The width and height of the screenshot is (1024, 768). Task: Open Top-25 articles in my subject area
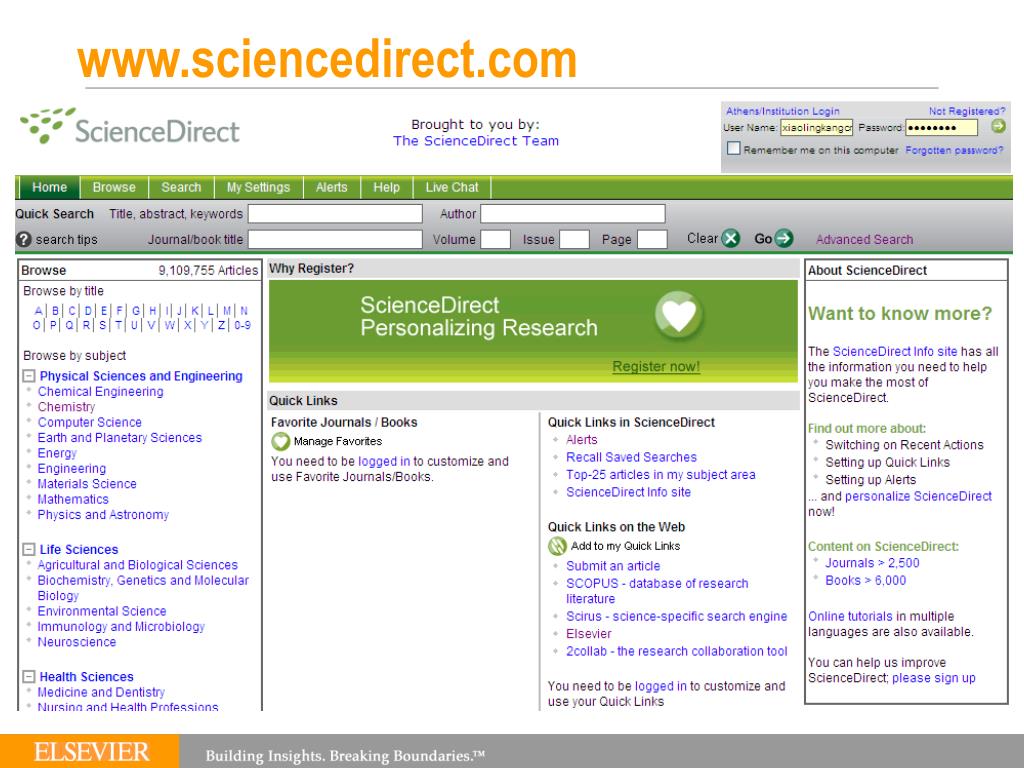[661, 475]
